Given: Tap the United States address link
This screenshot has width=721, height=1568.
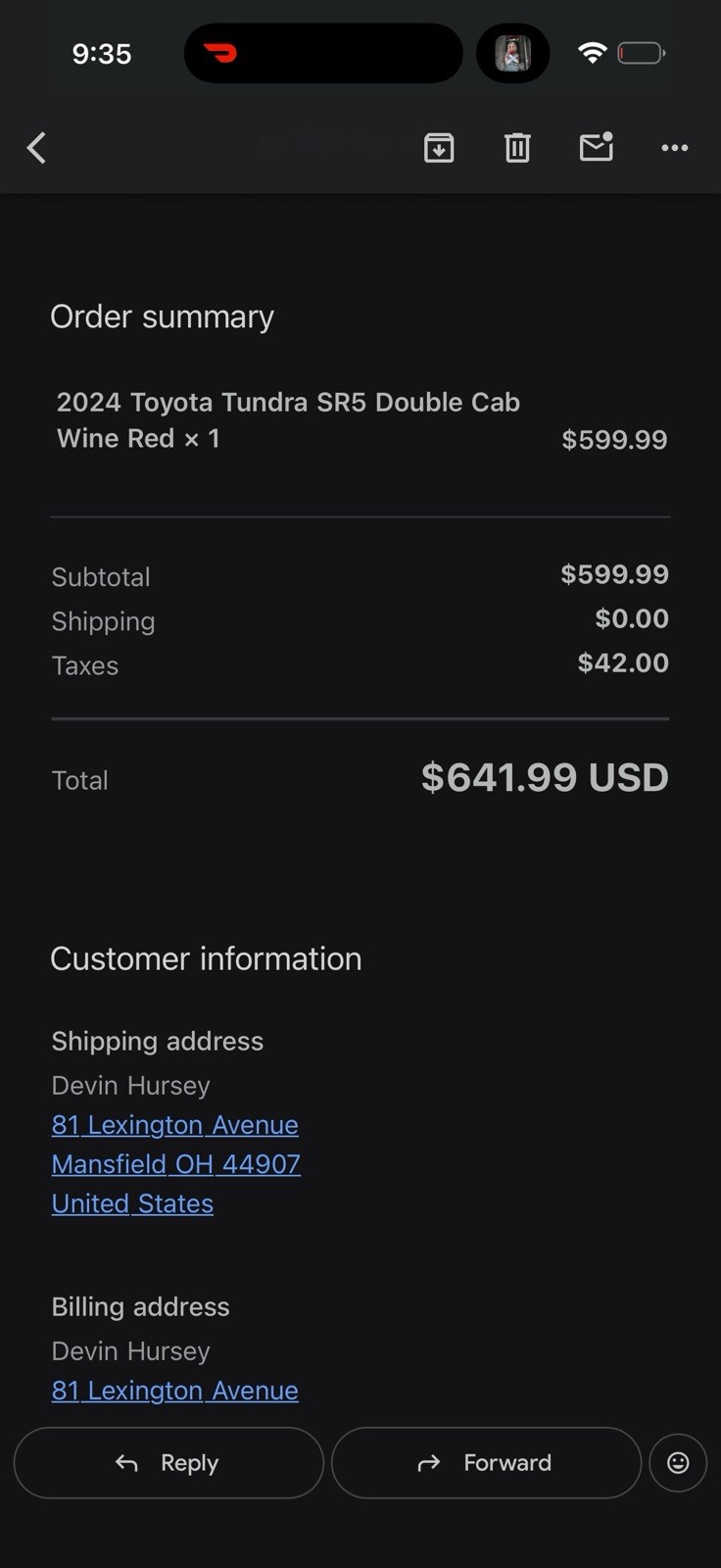Looking at the screenshot, I should click(x=132, y=1203).
